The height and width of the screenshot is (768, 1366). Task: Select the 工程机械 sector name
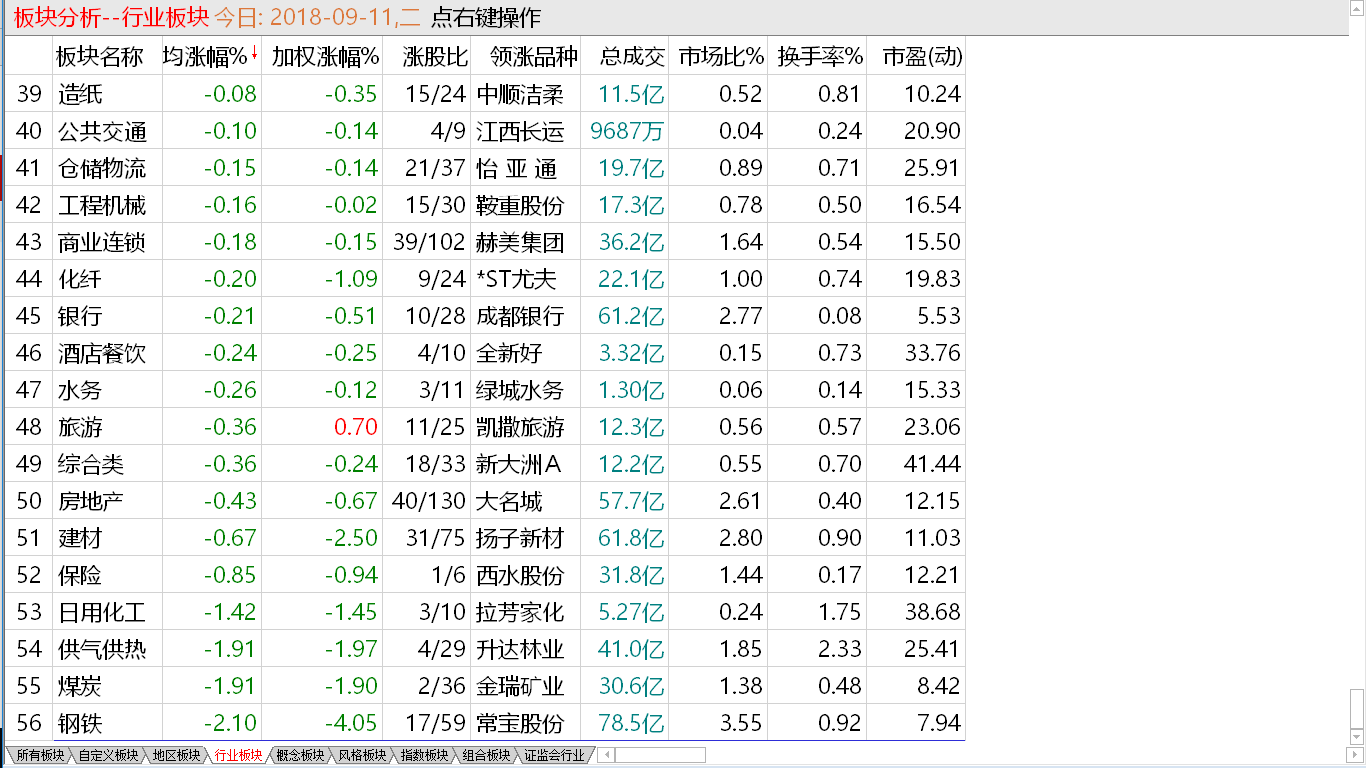click(102, 205)
